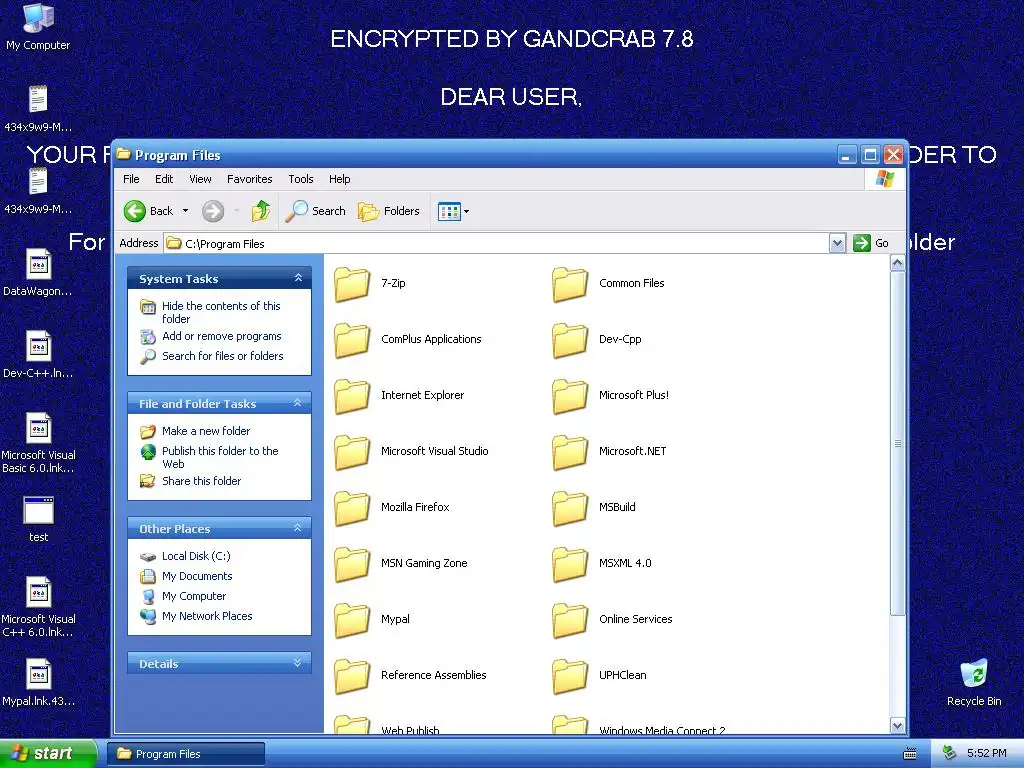Select the Microsoft.NET folder icon

[570, 452]
